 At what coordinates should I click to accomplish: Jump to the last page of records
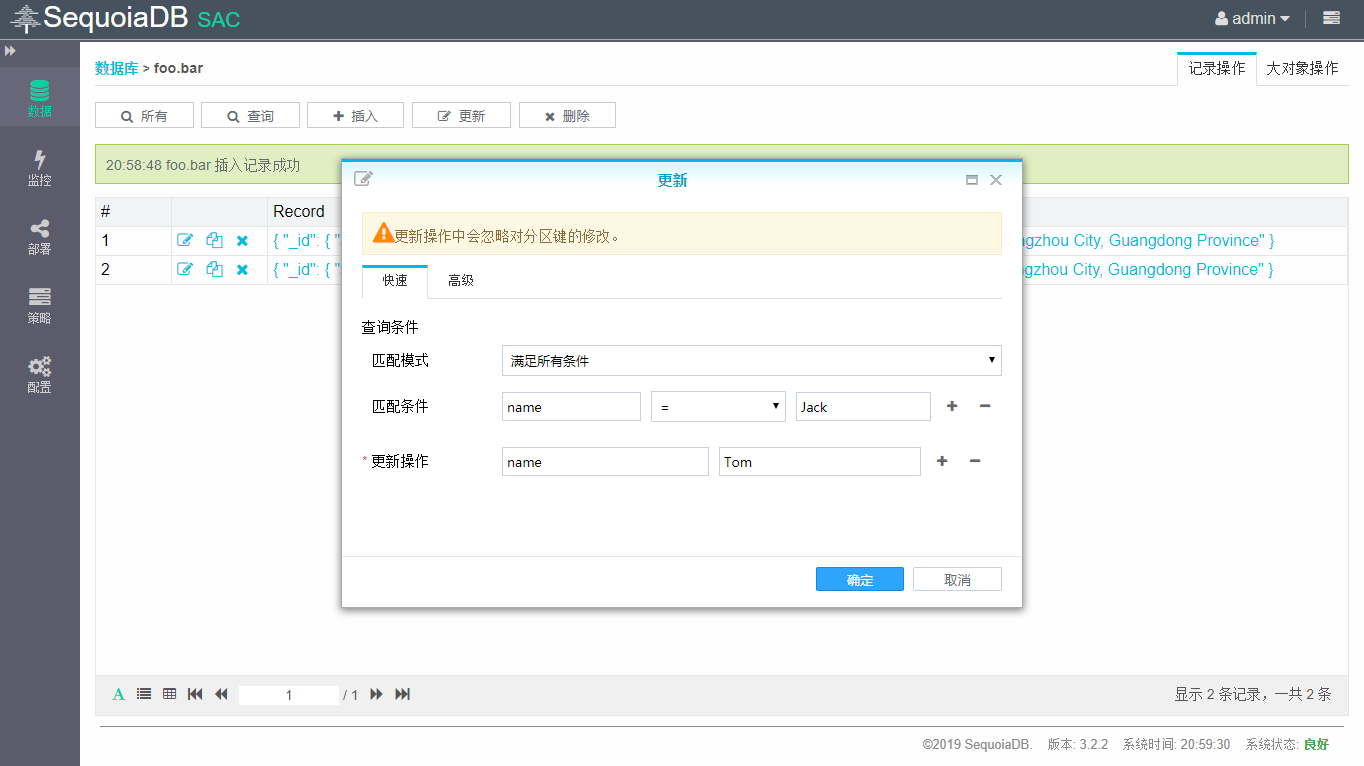tap(403, 694)
